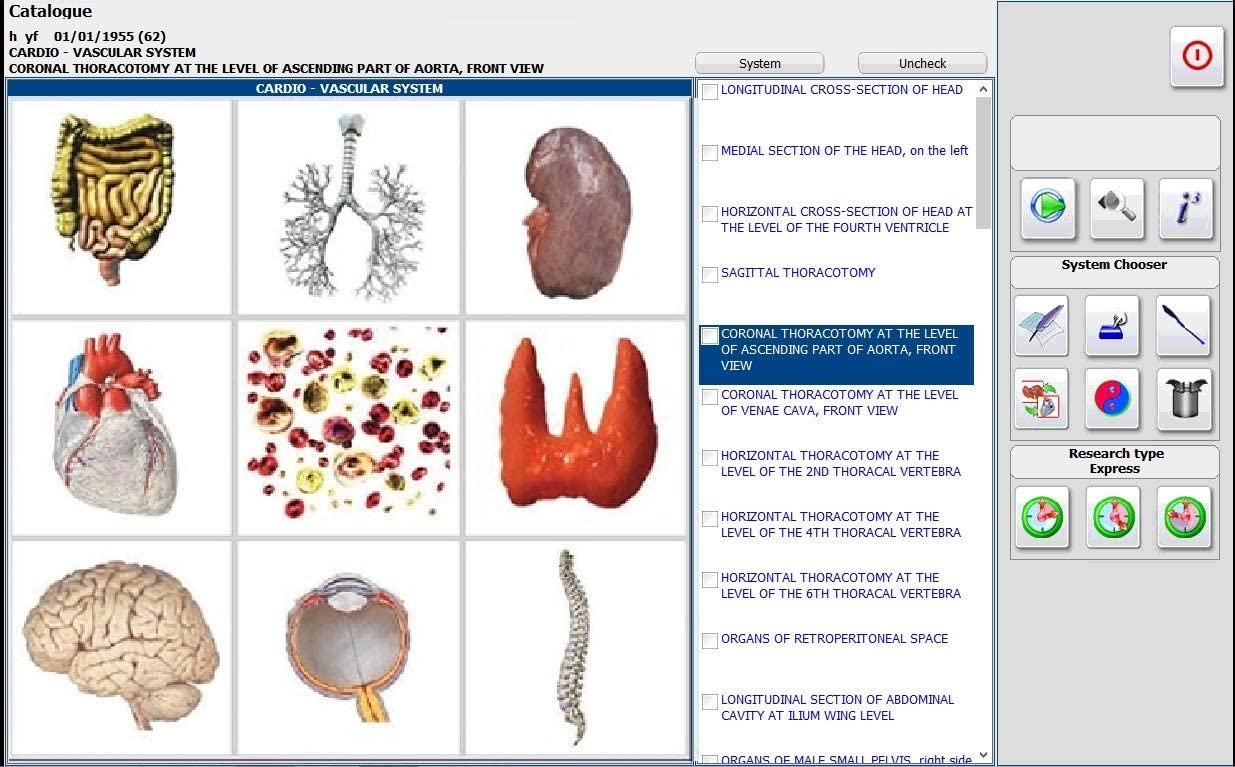Click the yin-yang icon
This screenshot has width=1235, height=767.
click(x=1112, y=398)
